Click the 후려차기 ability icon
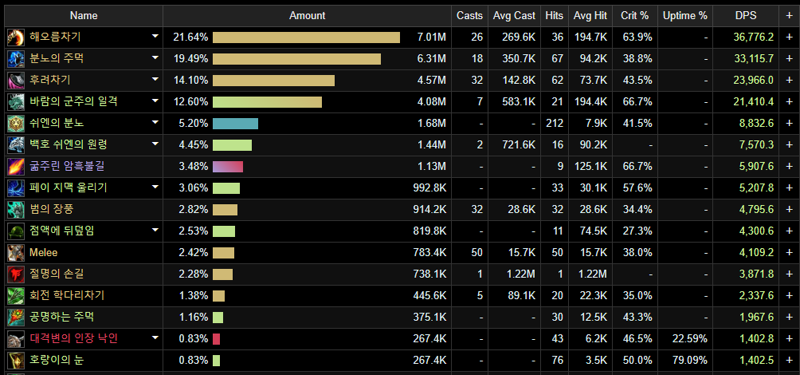 pos(16,80)
